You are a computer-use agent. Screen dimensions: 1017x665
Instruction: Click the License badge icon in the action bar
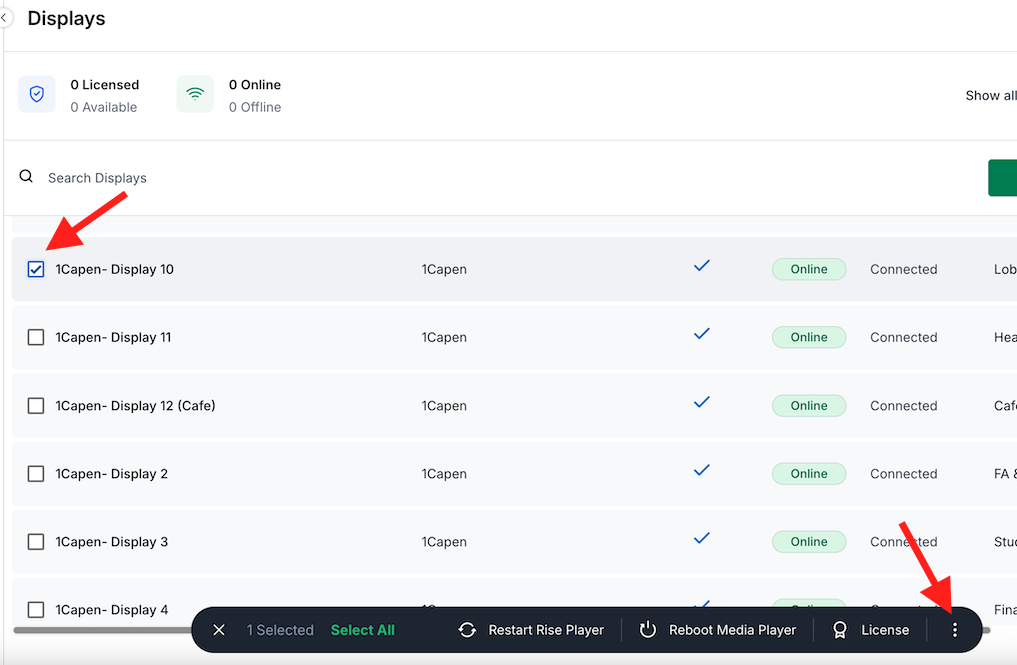pyautogui.click(x=840, y=630)
